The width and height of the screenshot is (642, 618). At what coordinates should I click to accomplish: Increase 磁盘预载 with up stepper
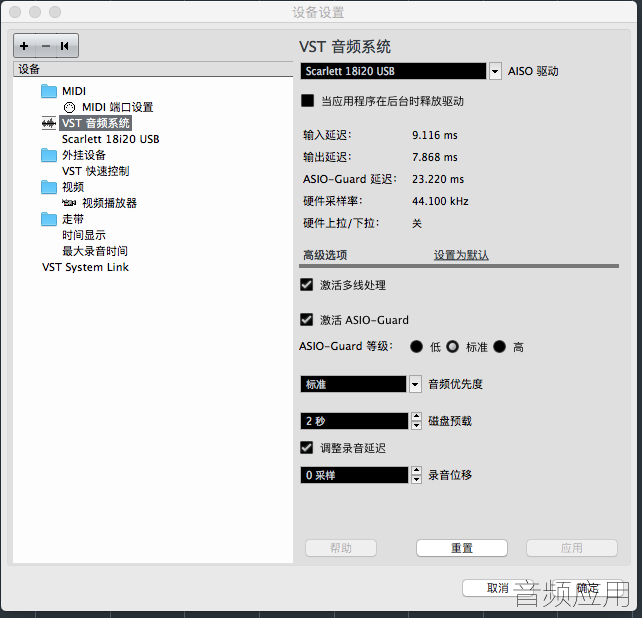[416, 417]
